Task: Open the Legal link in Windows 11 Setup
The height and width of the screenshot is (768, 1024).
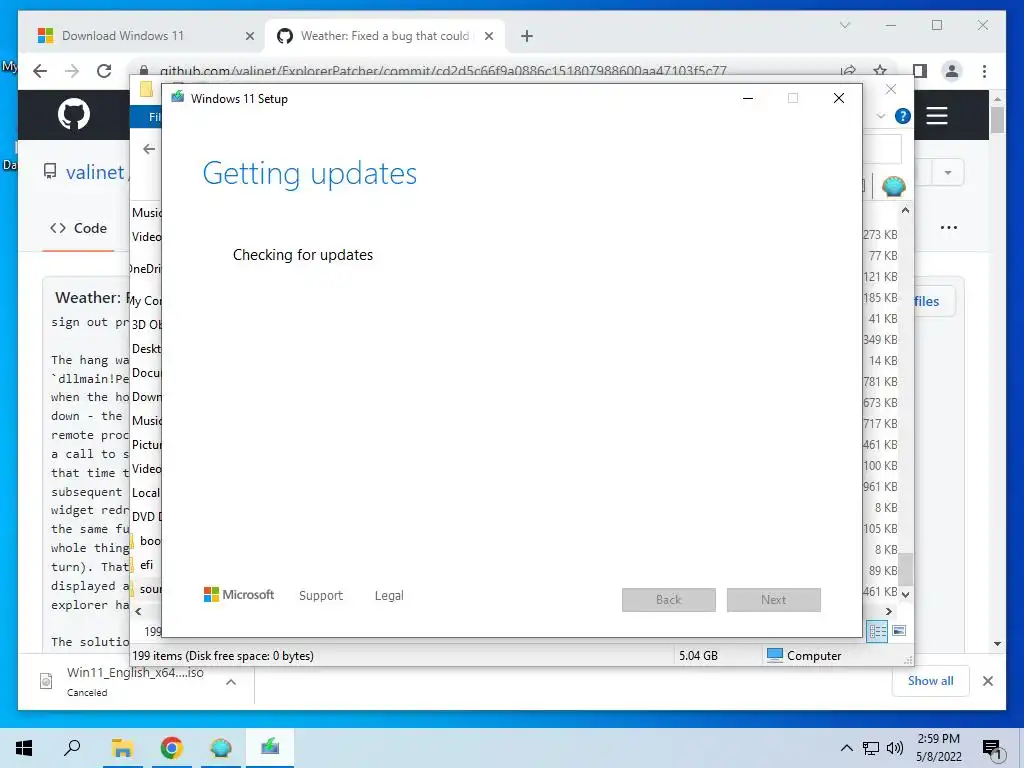Action: tap(389, 596)
